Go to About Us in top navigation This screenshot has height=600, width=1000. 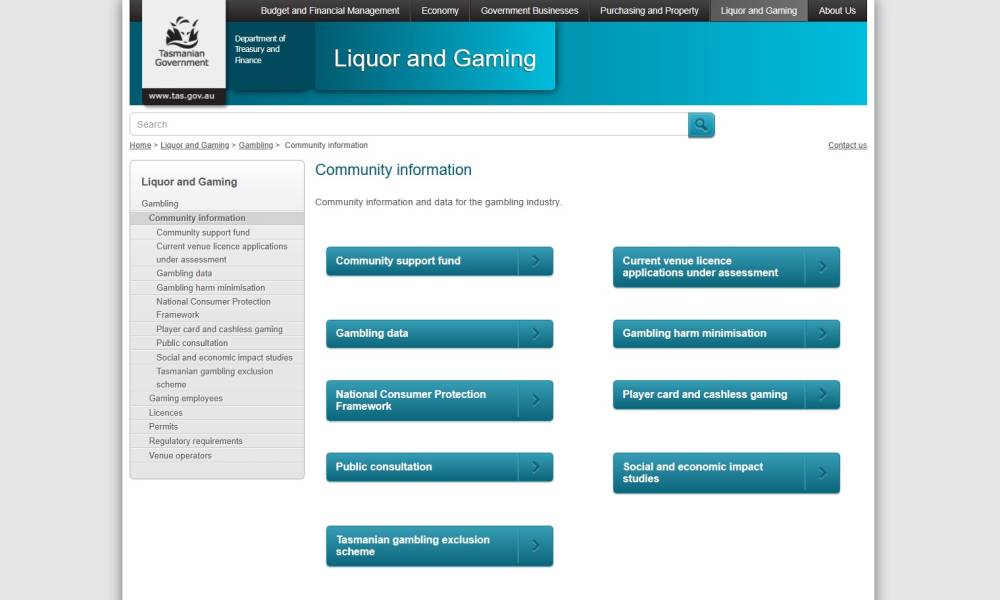coord(837,11)
